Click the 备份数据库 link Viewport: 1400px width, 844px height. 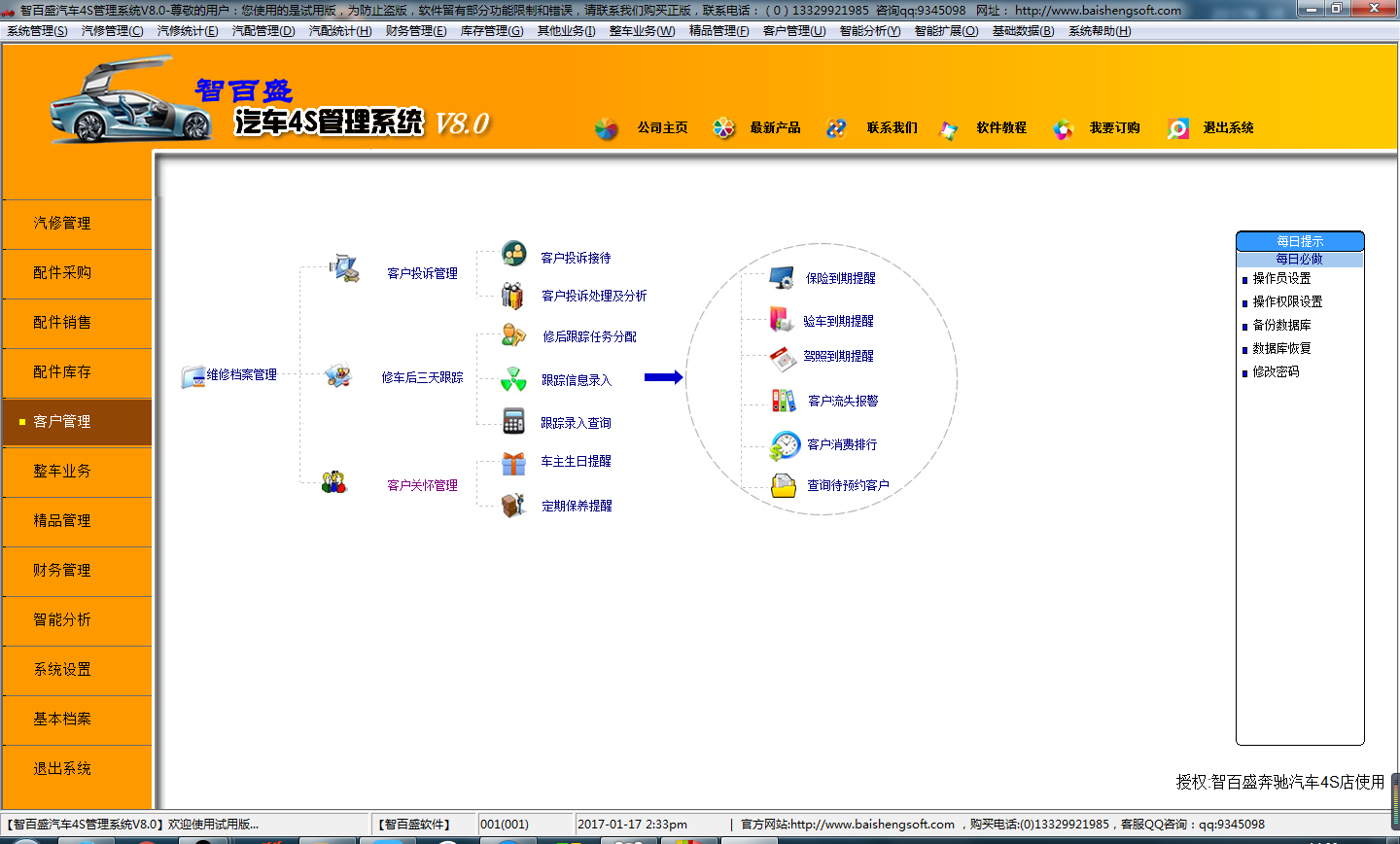point(1281,326)
